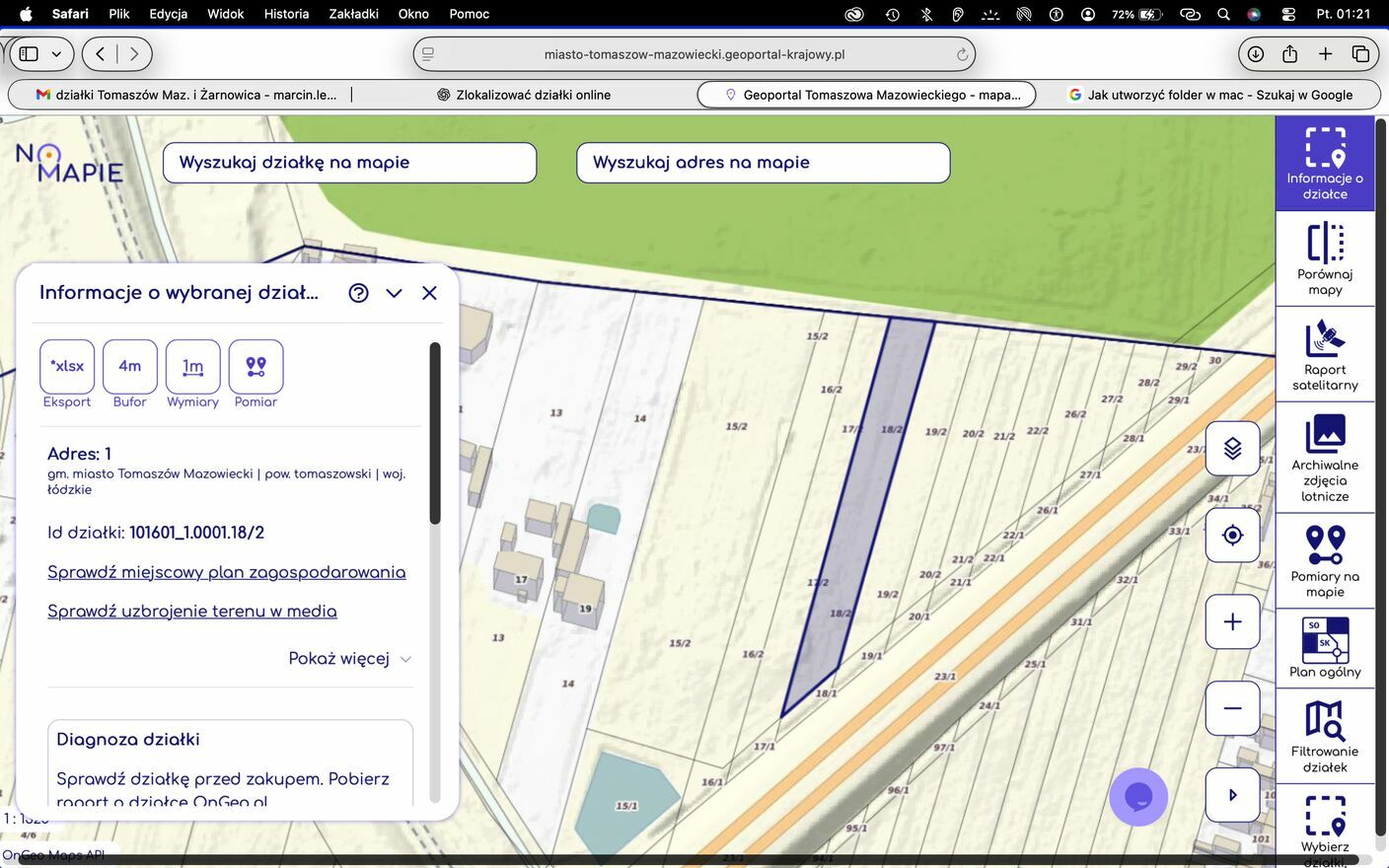Toggle the 1m Wymiary display
Screen dimensions: 1389x868
(192, 367)
